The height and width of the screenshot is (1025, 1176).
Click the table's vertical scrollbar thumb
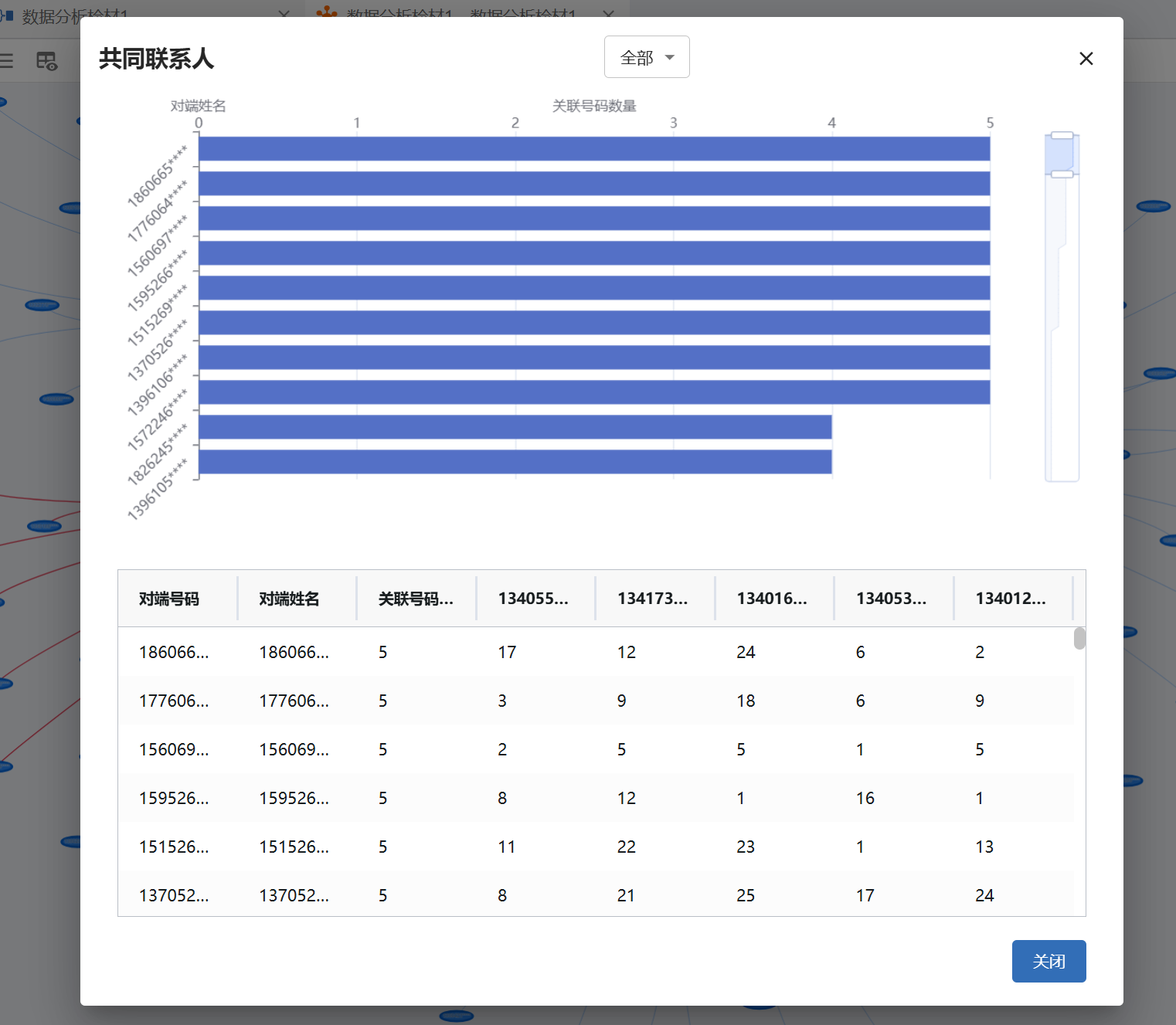tap(1079, 639)
